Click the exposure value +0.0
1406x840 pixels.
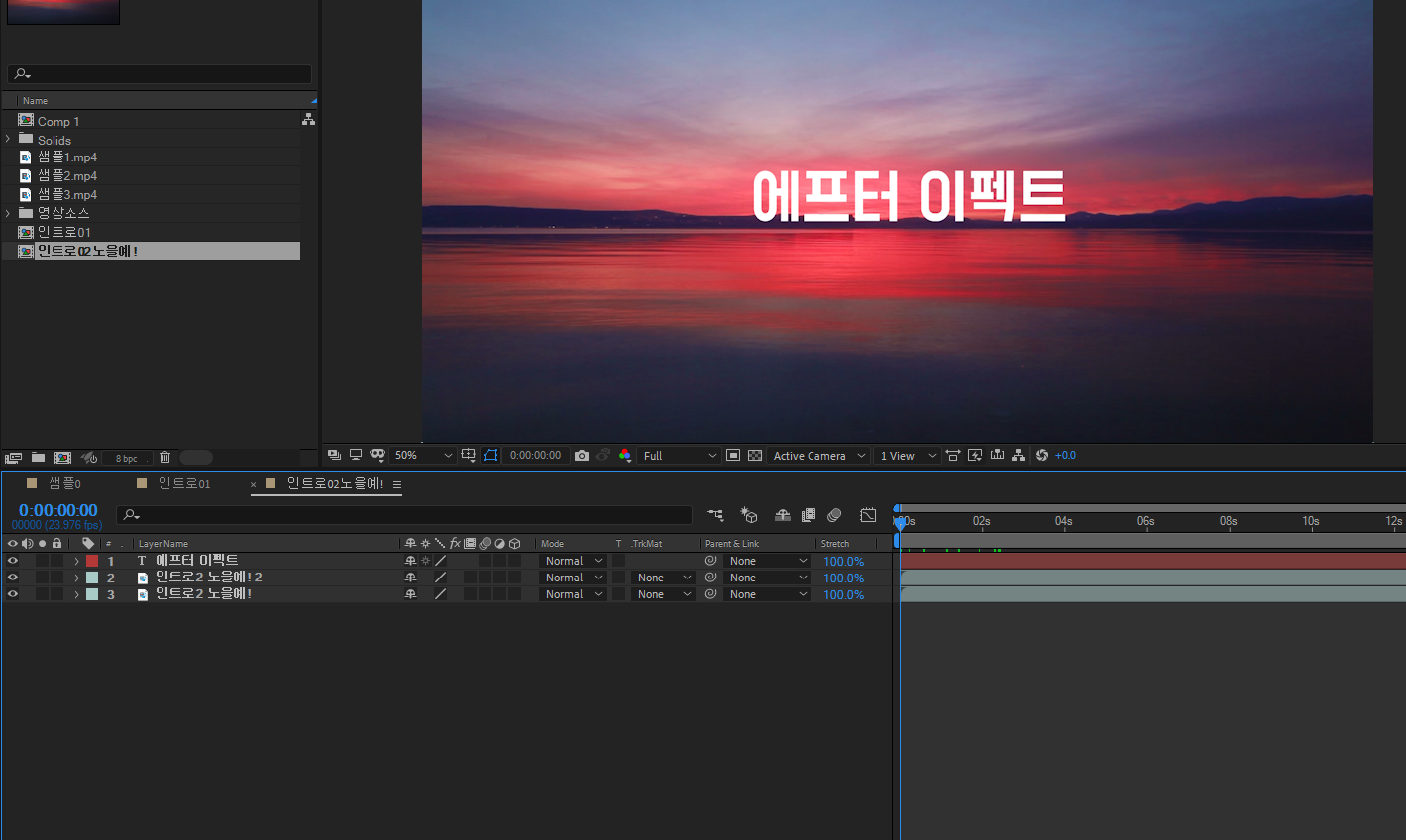pyautogui.click(x=1066, y=455)
